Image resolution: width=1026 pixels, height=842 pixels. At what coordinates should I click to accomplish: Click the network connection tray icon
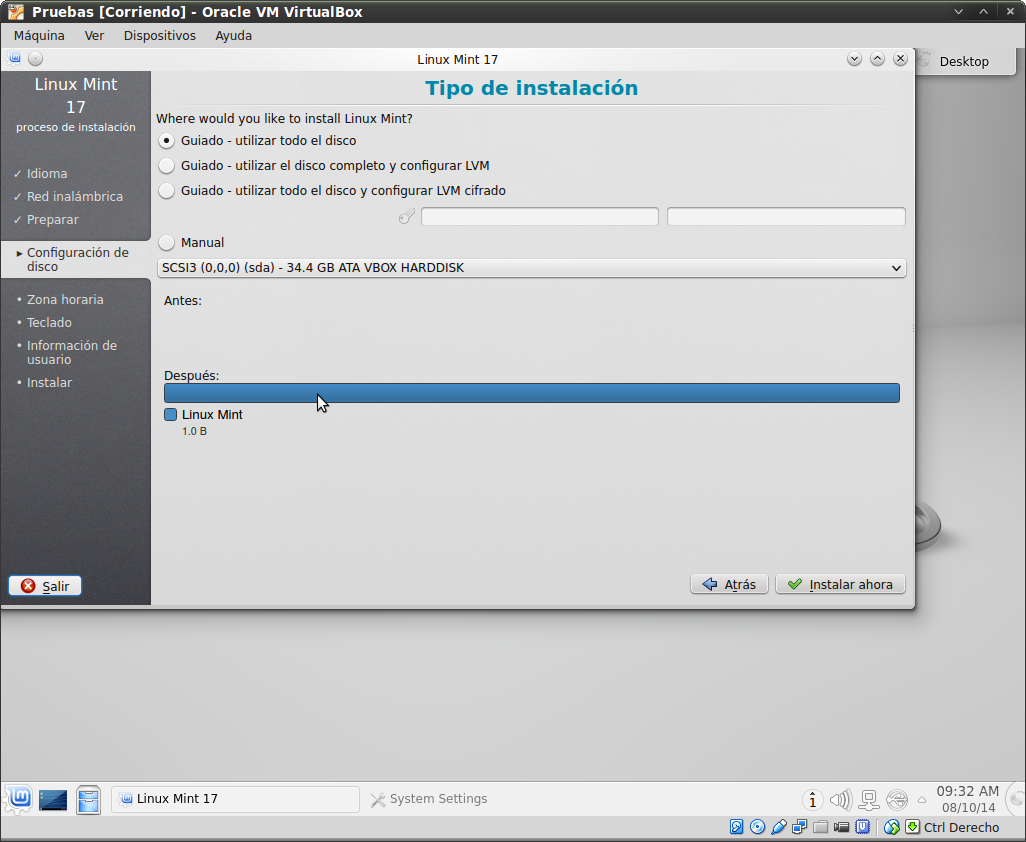click(868, 799)
